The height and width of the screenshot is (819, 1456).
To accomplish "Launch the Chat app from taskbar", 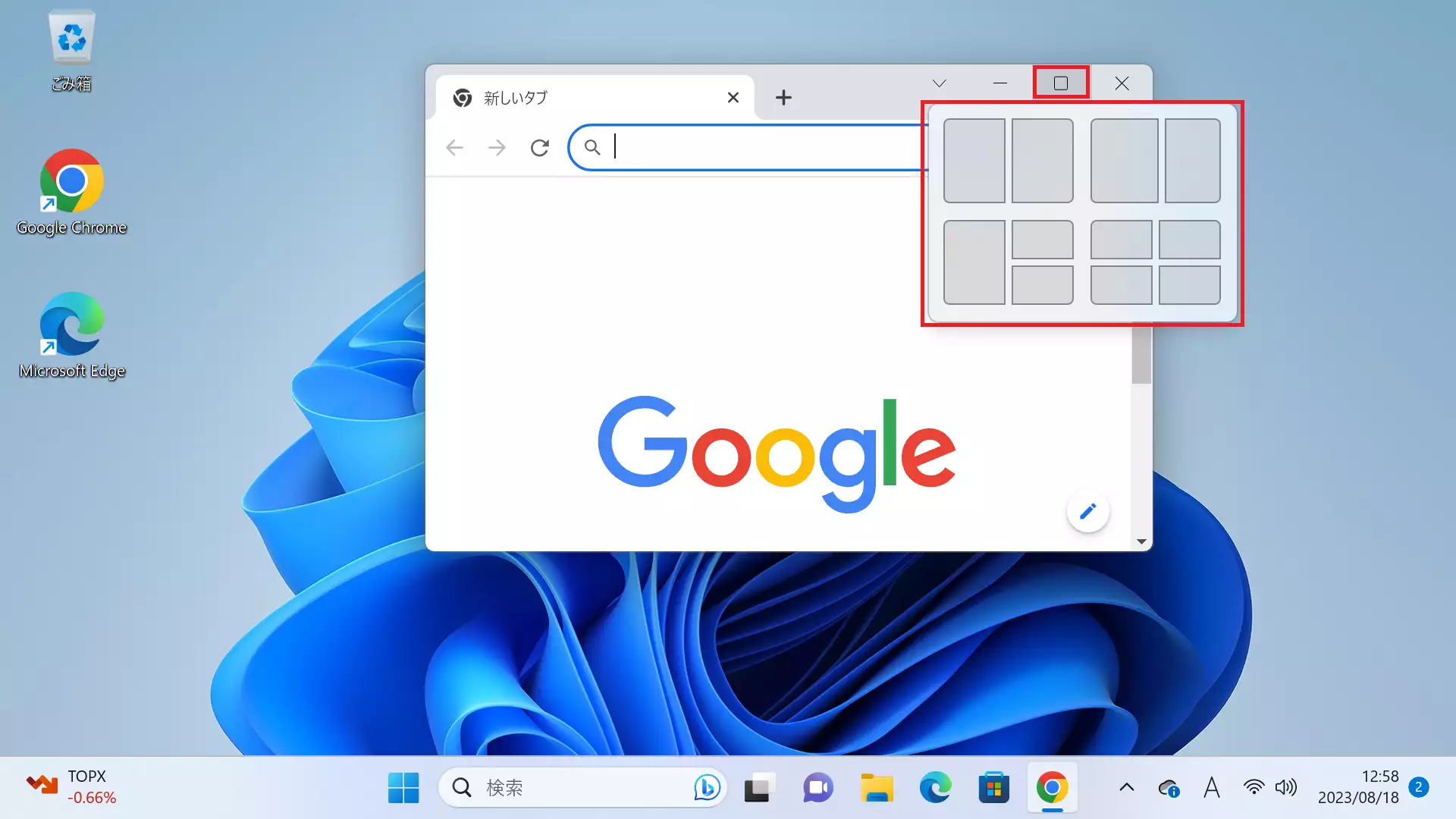I will (x=817, y=788).
